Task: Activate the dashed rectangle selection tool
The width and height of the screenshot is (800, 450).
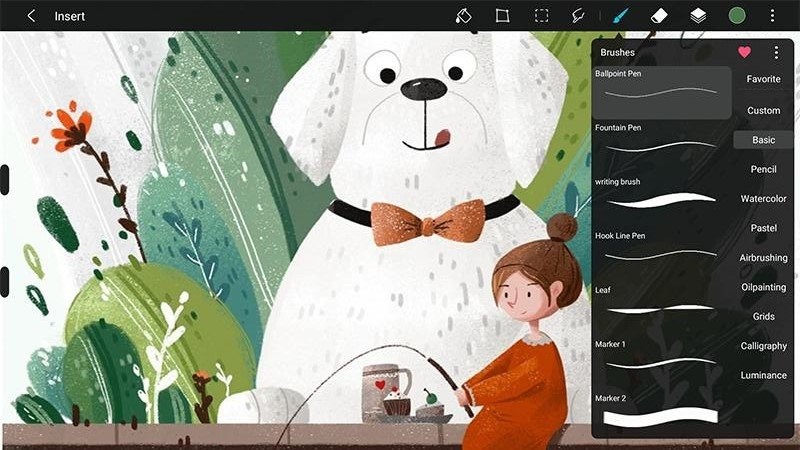Action: (541, 16)
